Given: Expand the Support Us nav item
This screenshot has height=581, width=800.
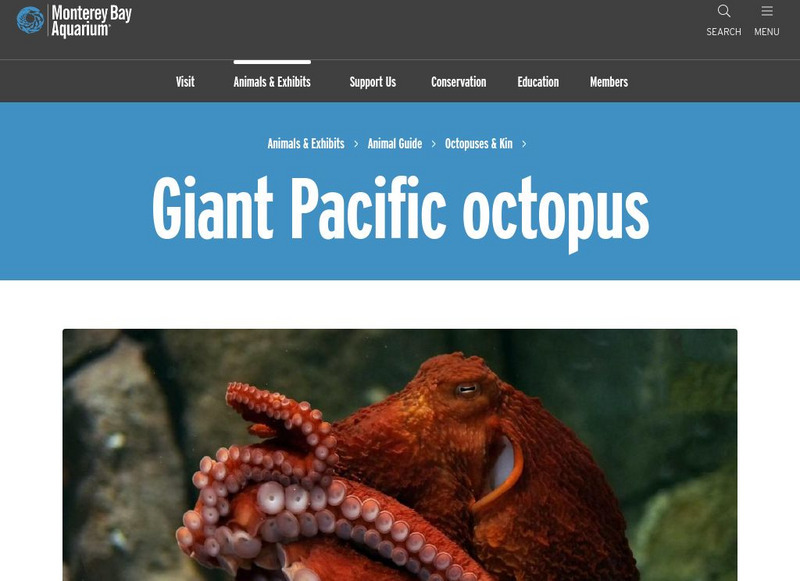Looking at the screenshot, I should (x=372, y=82).
